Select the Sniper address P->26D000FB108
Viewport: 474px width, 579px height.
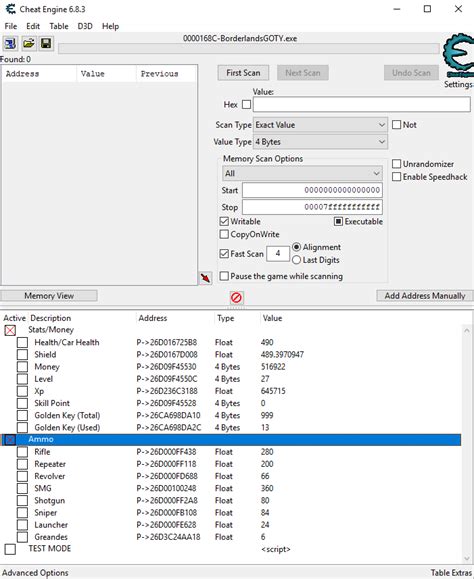point(166,513)
